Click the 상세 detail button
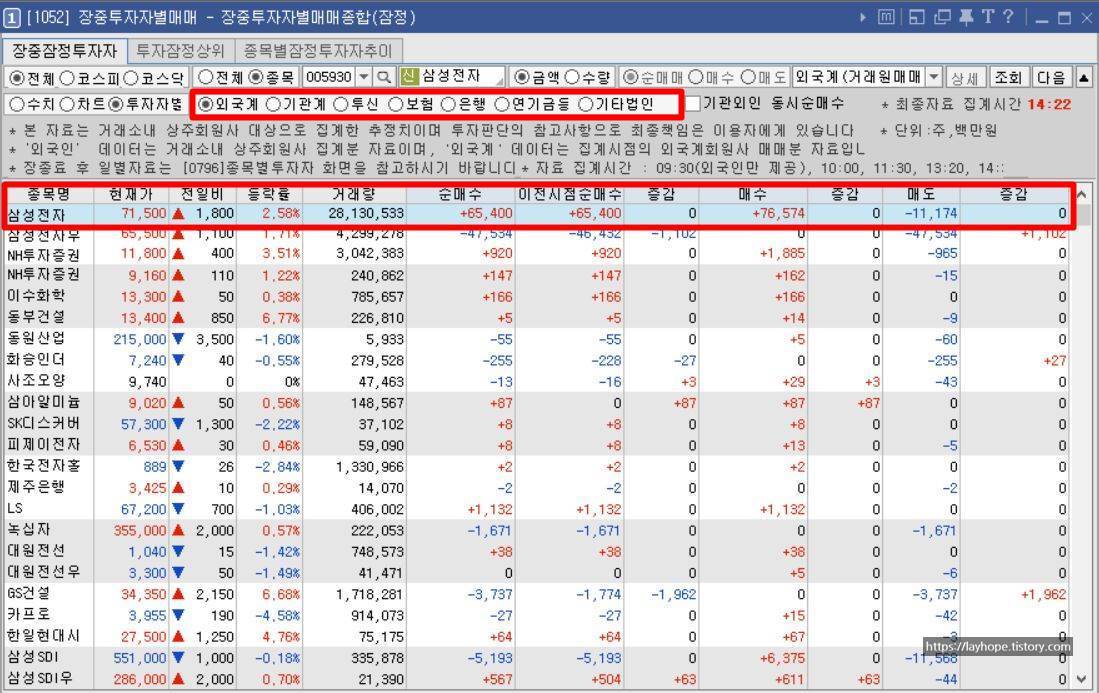Image resolution: width=1099 pixels, height=693 pixels. (965, 77)
